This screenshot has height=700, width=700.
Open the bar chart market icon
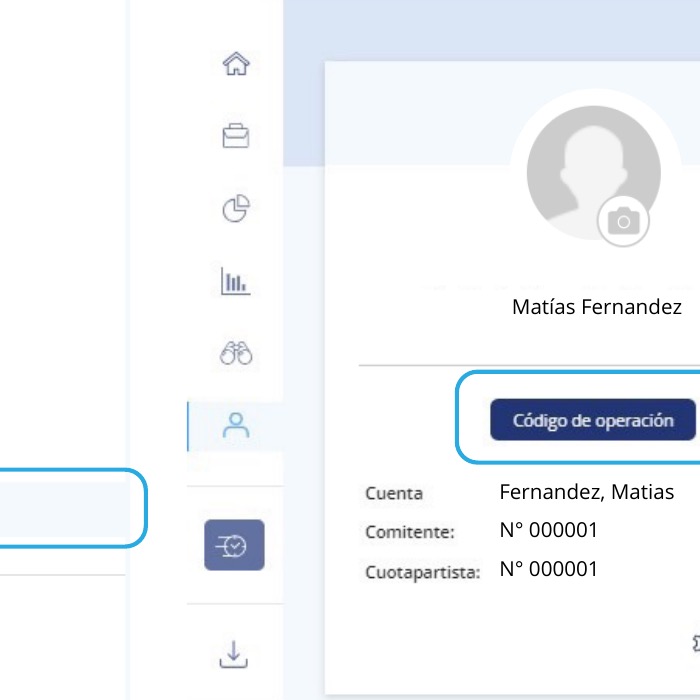click(x=236, y=281)
